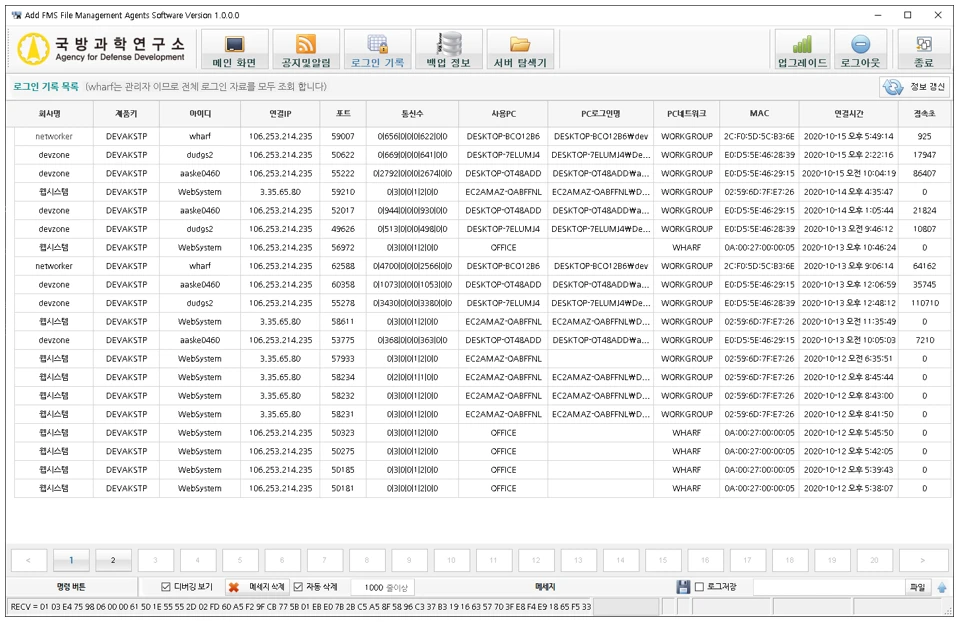Select the WebSystem row with port 59210
This screenshot has width=960, height=622.
pyautogui.click(x=482, y=192)
